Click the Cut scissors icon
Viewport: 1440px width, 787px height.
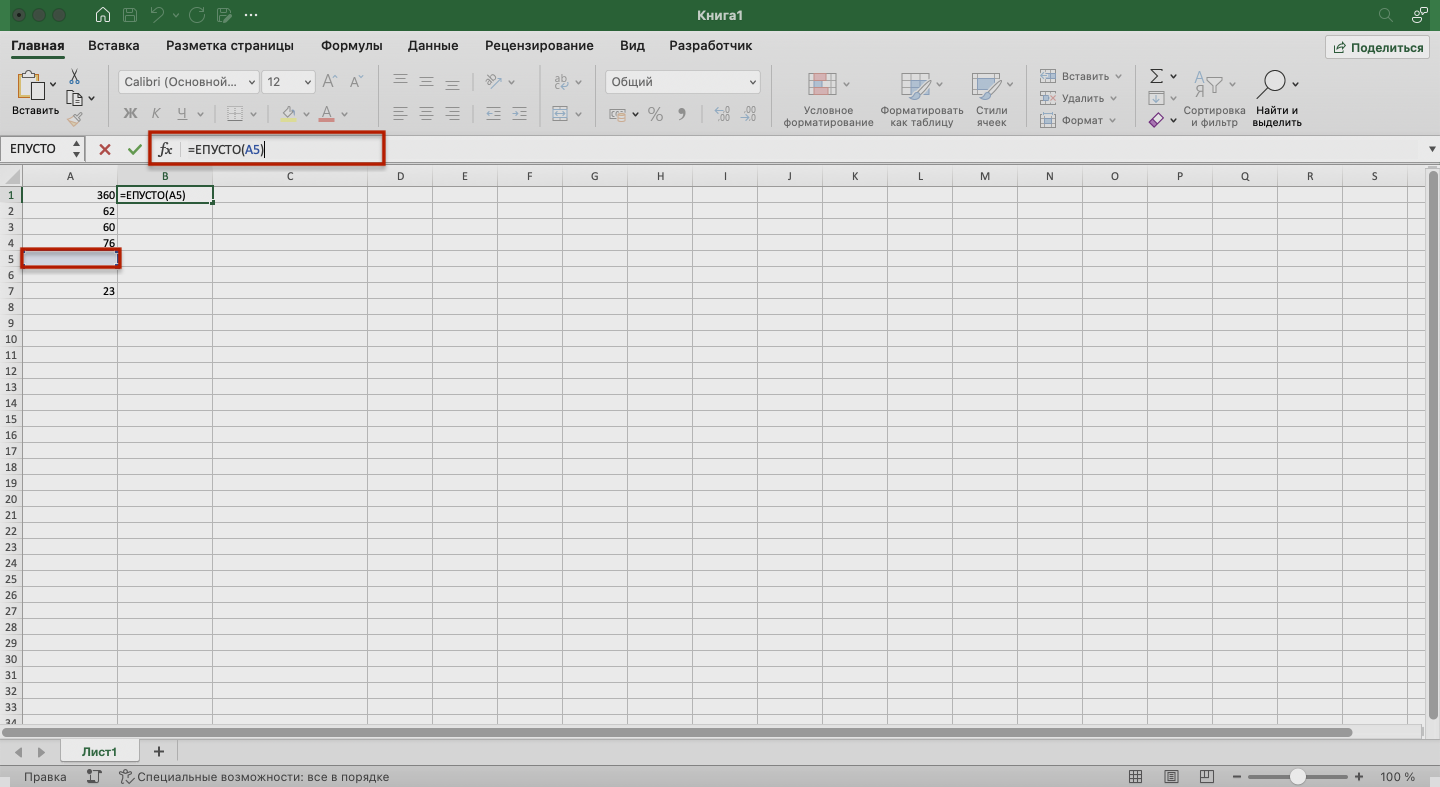point(74,77)
